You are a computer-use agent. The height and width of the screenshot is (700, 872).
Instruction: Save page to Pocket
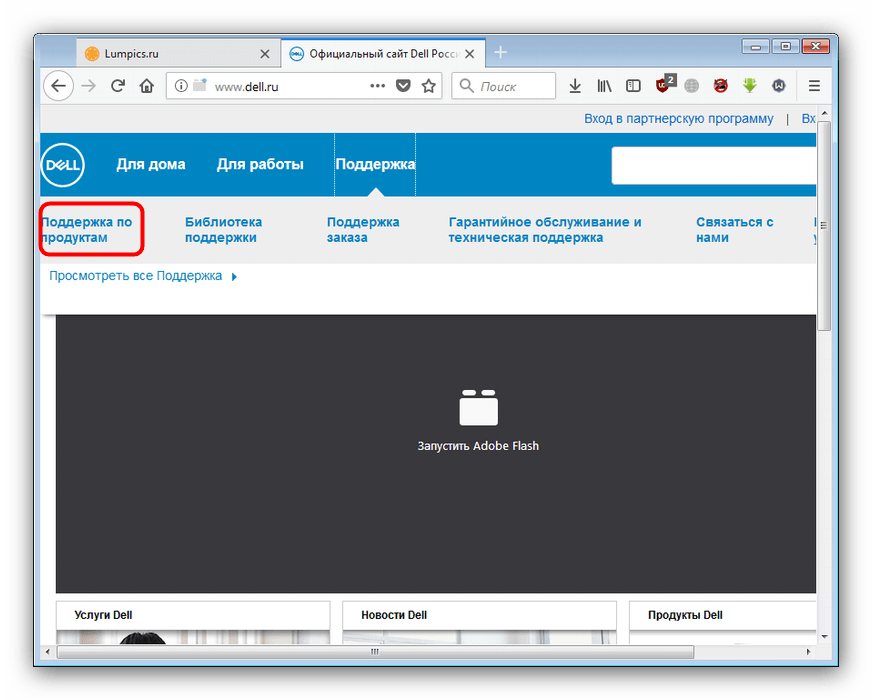[x=403, y=86]
